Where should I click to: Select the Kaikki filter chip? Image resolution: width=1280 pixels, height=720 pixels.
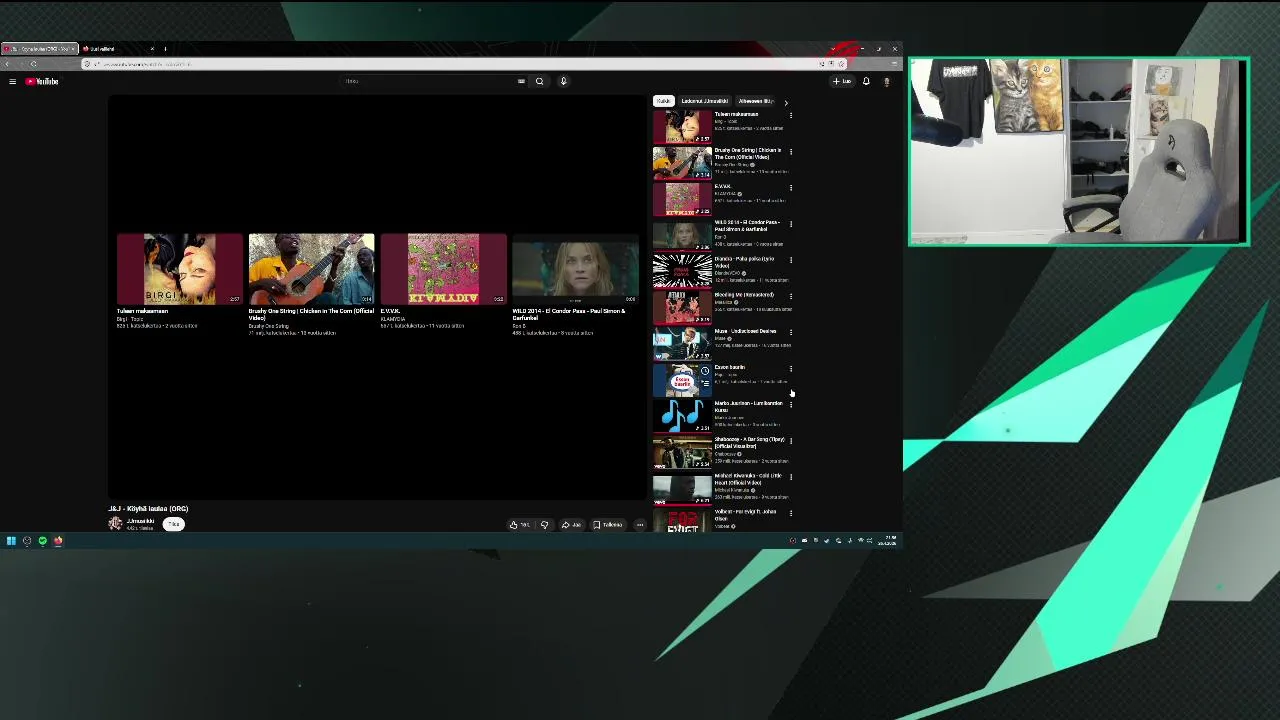click(663, 101)
